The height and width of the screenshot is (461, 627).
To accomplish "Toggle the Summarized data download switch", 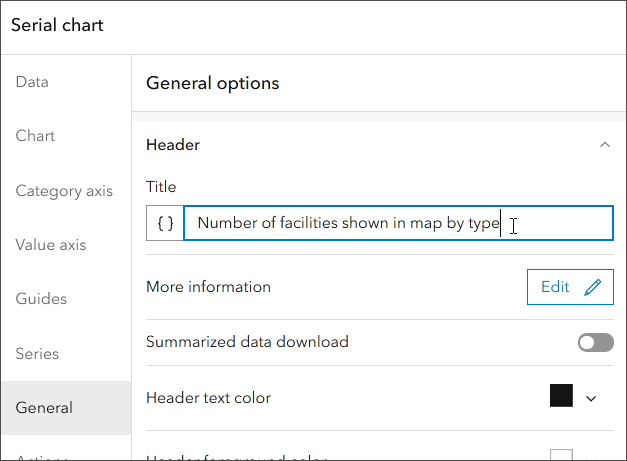I will (595, 343).
